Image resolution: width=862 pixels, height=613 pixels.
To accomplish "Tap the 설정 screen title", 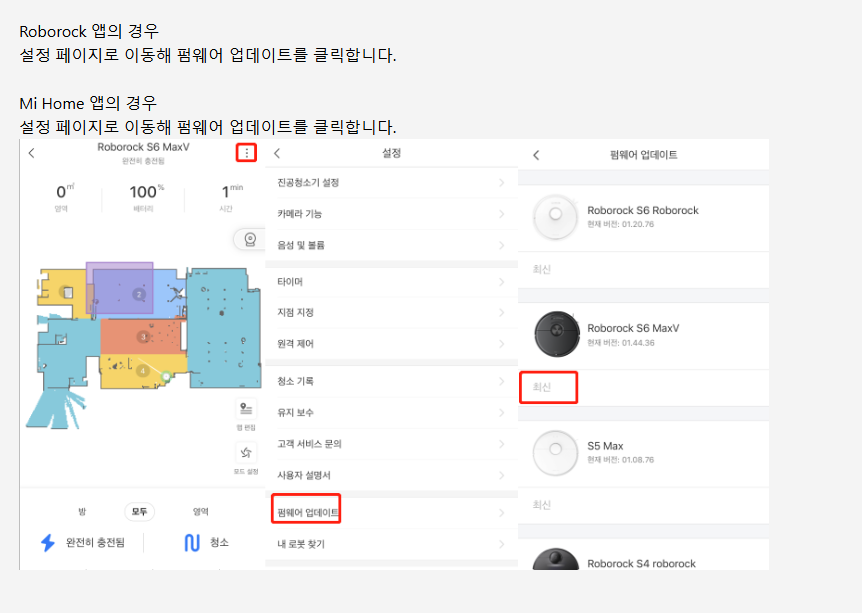I will pos(391,153).
